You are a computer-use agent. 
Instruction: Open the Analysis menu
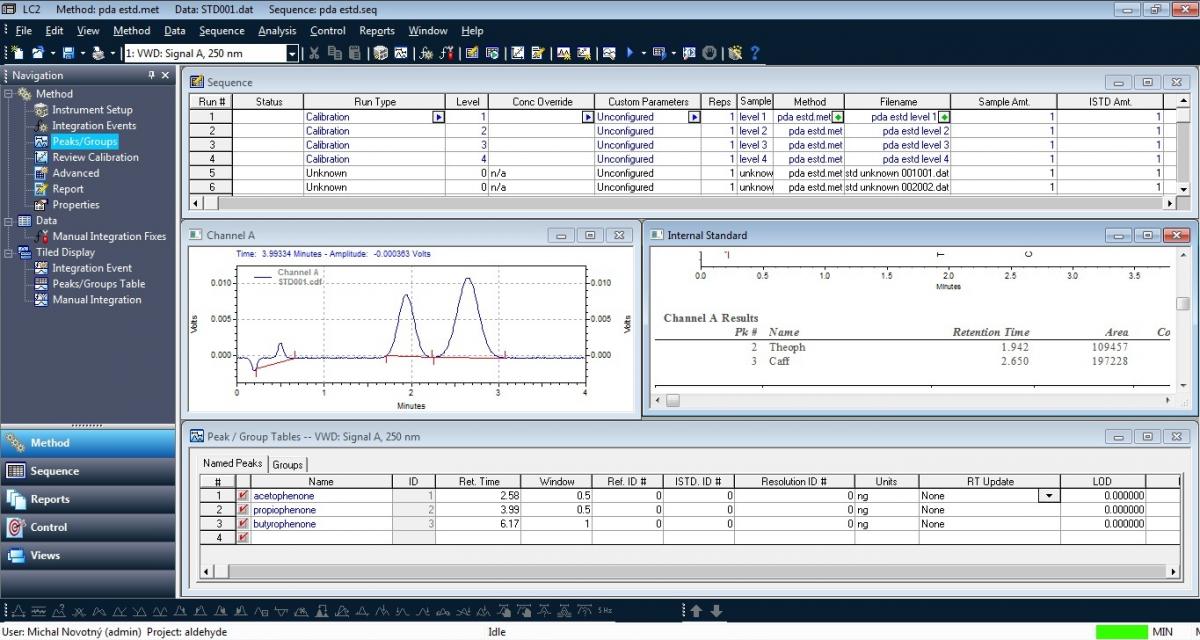pos(277,31)
